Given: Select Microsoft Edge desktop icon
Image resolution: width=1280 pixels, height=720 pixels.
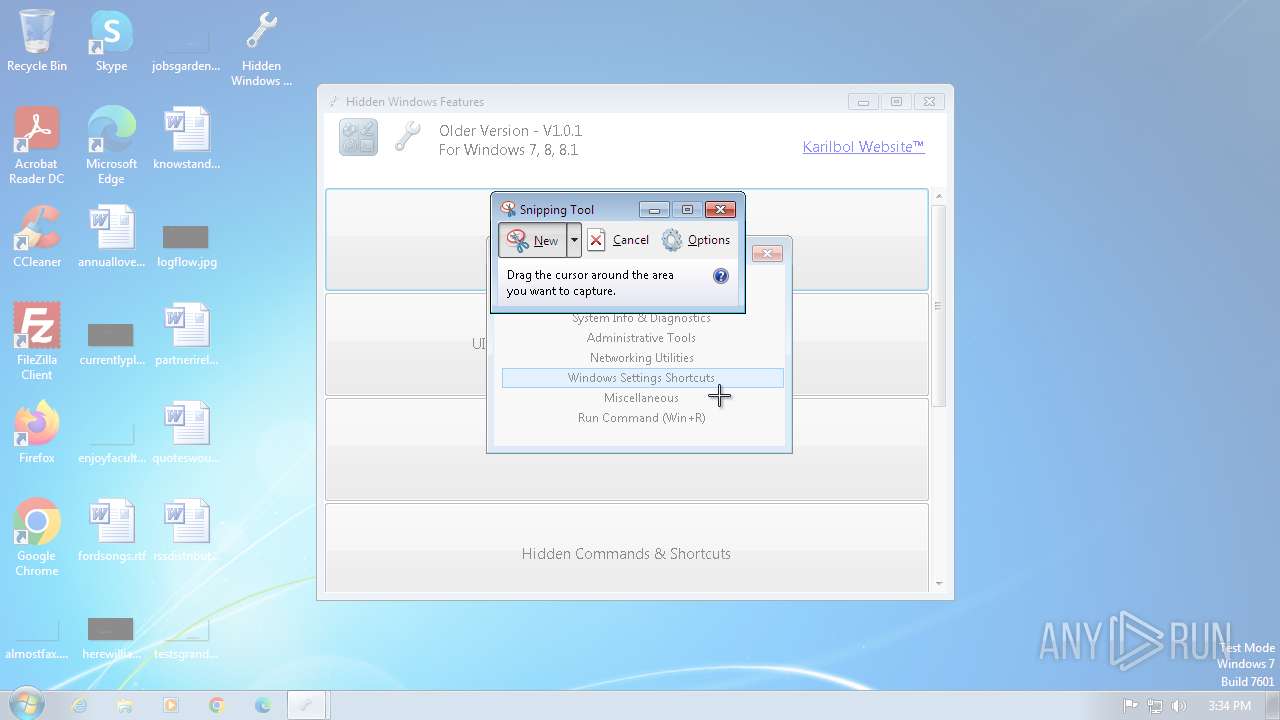Looking at the screenshot, I should 111,146.
